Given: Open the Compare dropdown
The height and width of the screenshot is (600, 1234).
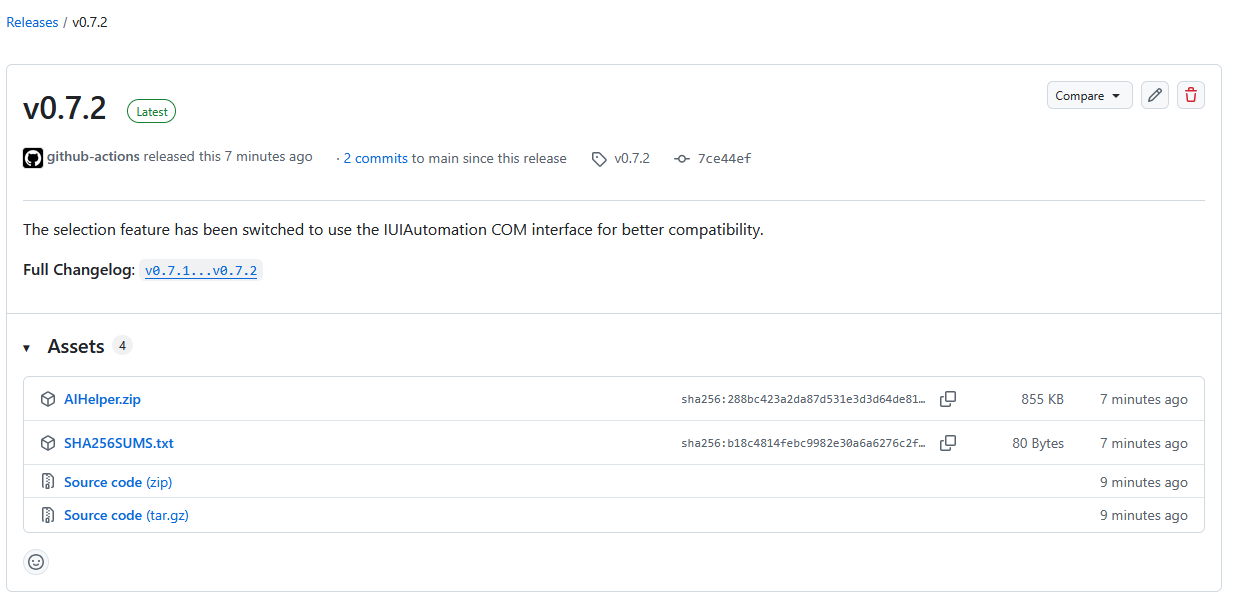Looking at the screenshot, I should [x=1089, y=95].
